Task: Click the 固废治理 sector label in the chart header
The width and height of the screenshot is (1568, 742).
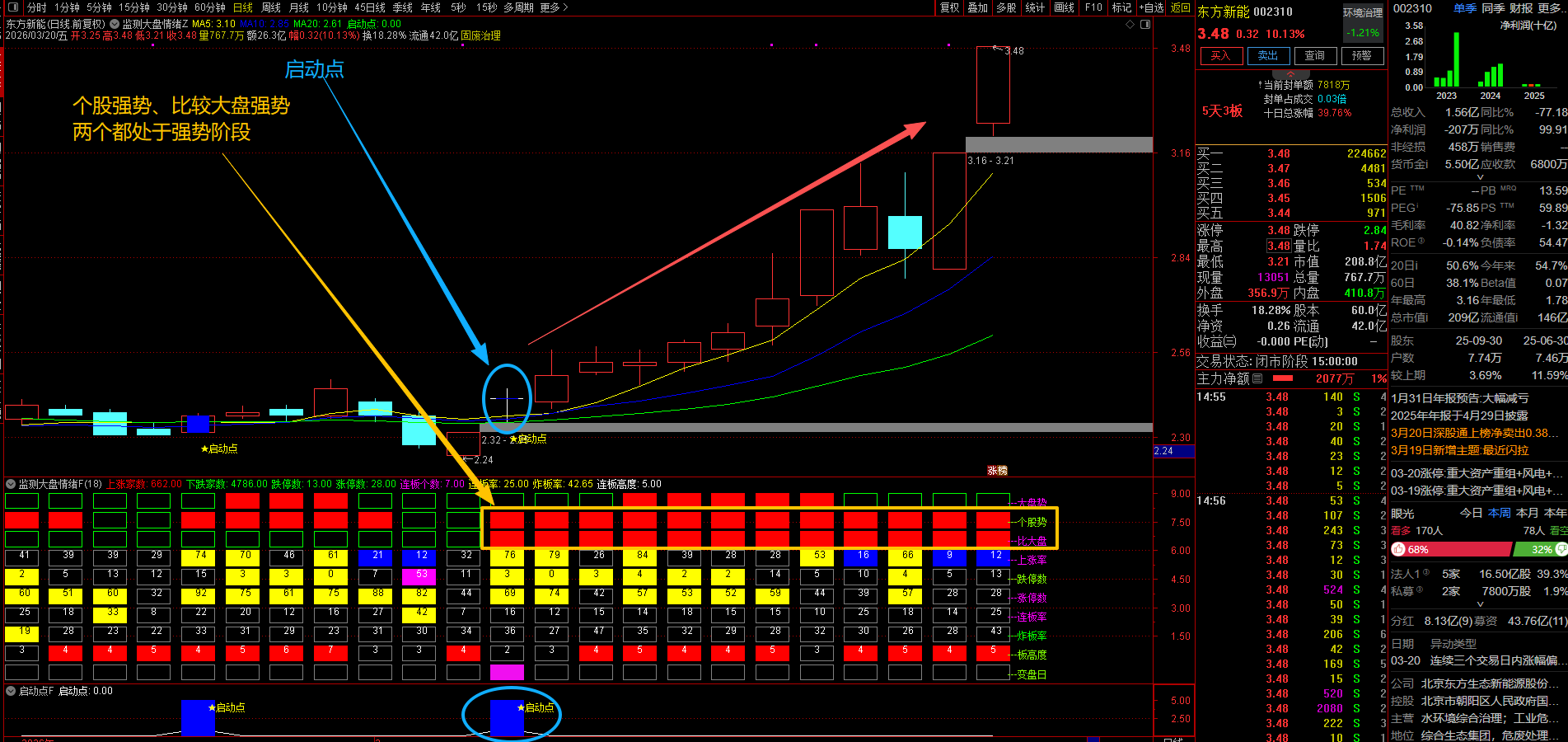Action: 480,35
